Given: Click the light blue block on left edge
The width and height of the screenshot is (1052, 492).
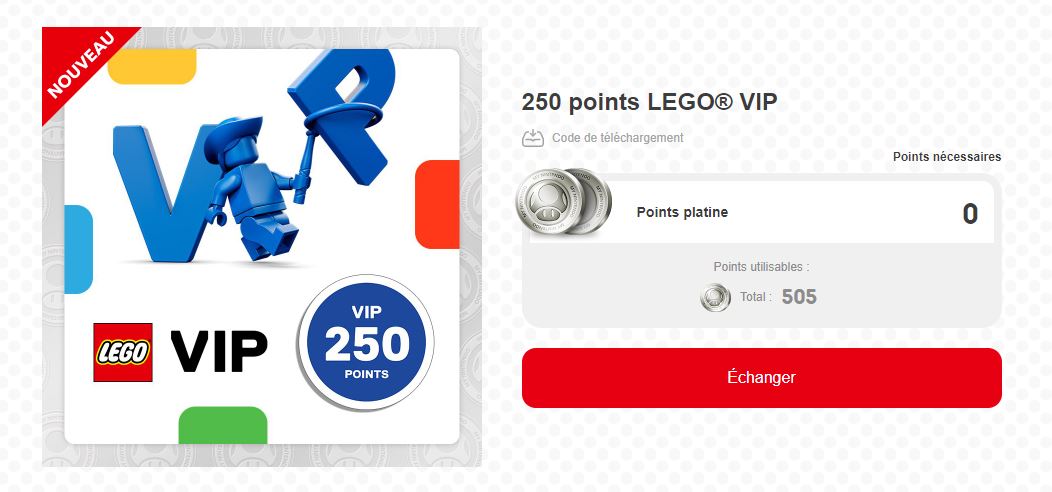Looking at the screenshot, I should (x=78, y=249).
